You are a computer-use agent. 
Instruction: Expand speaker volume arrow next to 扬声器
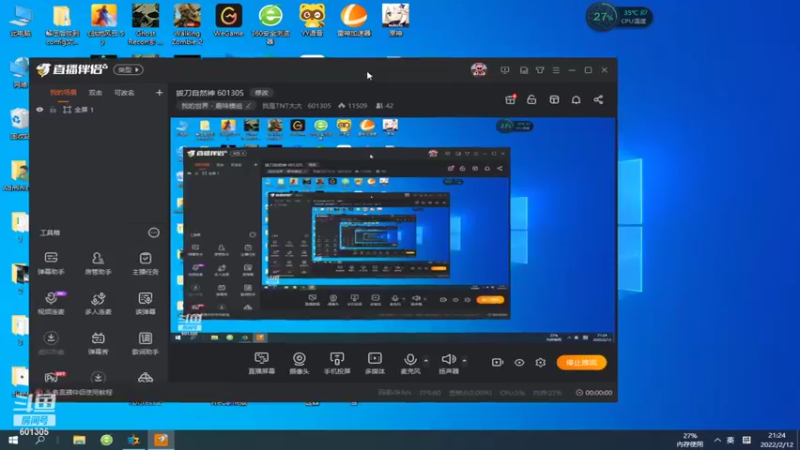(465, 361)
